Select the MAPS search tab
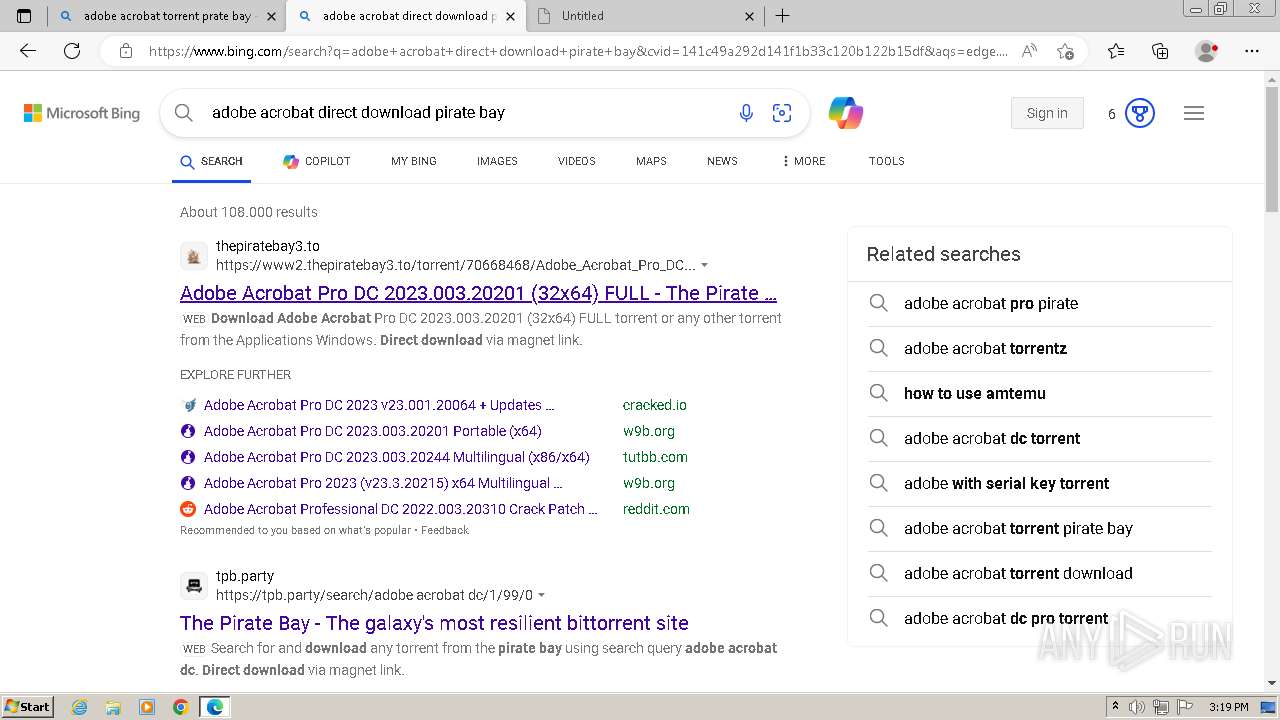 click(651, 161)
